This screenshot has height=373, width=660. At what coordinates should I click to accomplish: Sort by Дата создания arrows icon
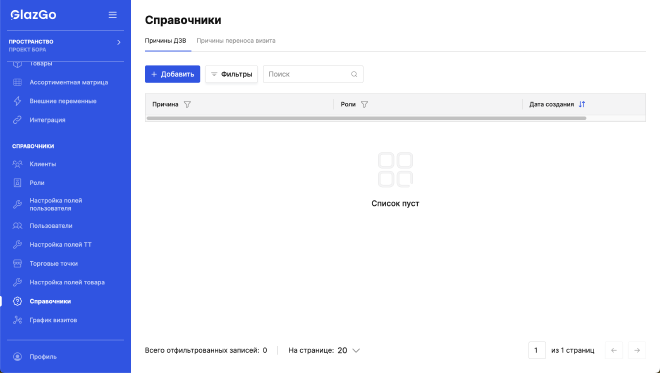point(582,104)
